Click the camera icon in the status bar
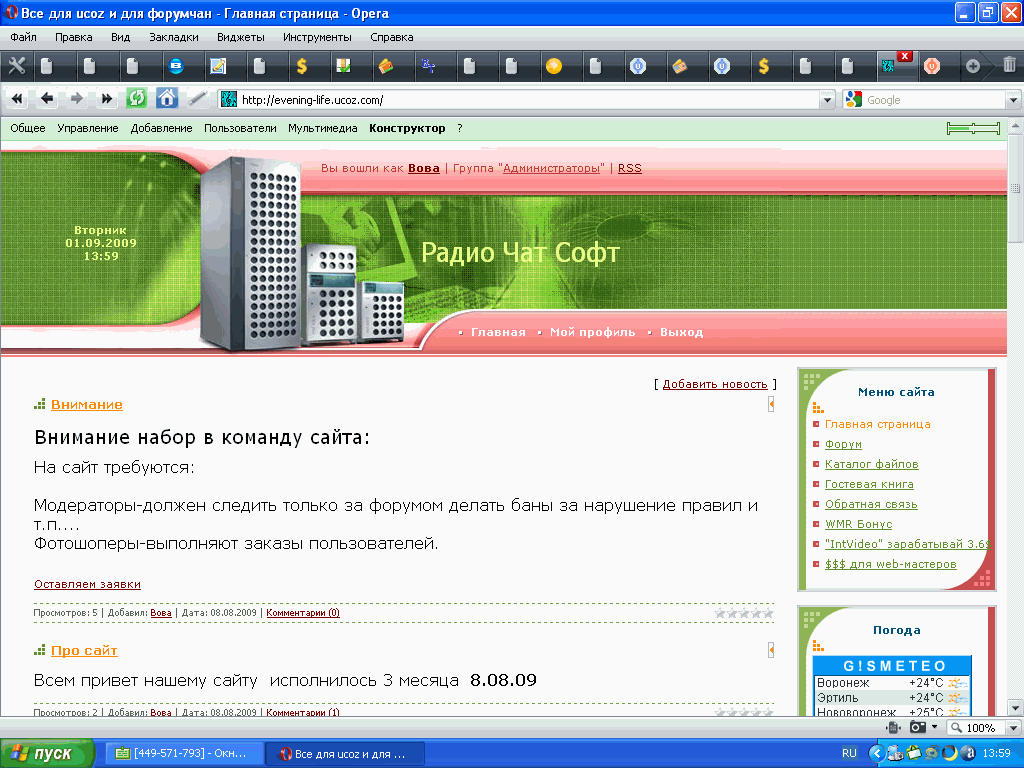Image resolution: width=1024 pixels, height=768 pixels. tap(918, 728)
